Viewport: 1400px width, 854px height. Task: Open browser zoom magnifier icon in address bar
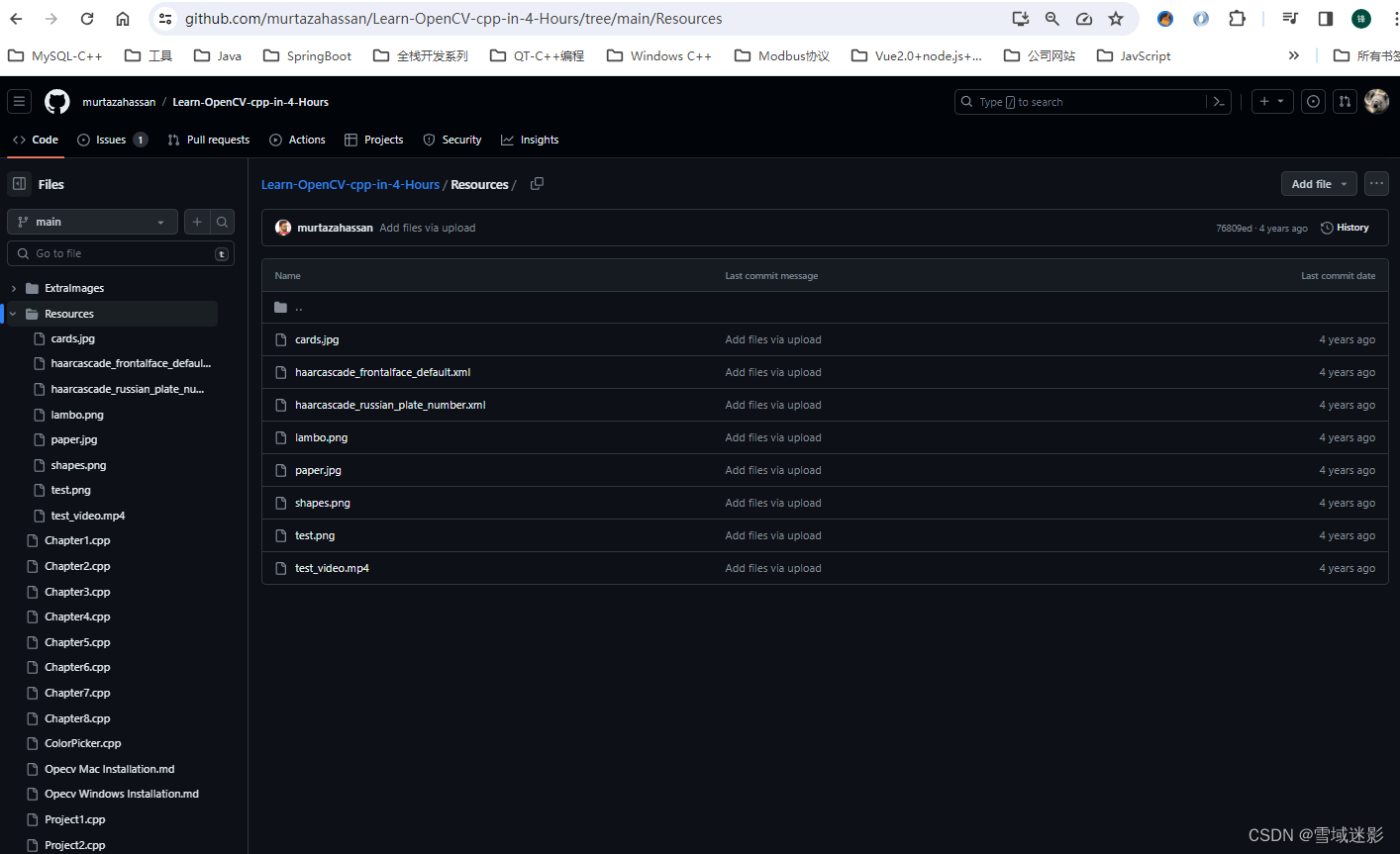tap(1052, 19)
